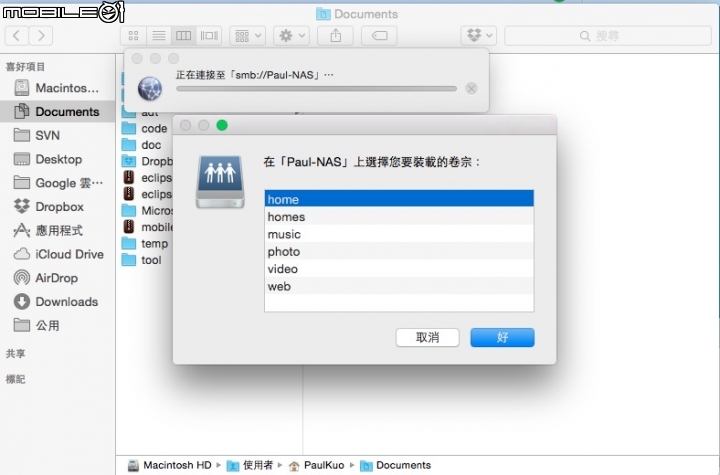Click the code folder icon
This screenshot has height=475, width=720.
pyautogui.click(x=129, y=128)
